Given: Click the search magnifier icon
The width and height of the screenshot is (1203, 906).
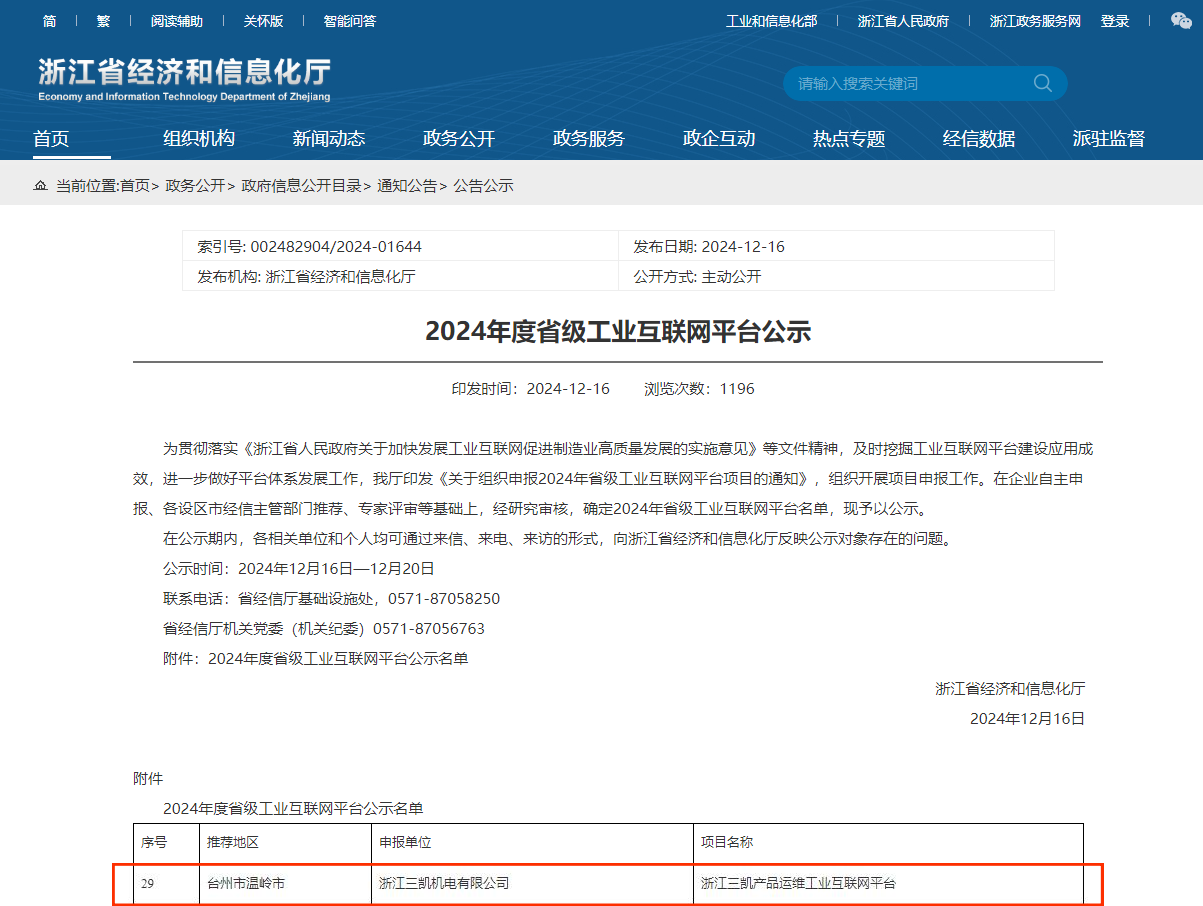Looking at the screenshot, I should coord(1042,84).
